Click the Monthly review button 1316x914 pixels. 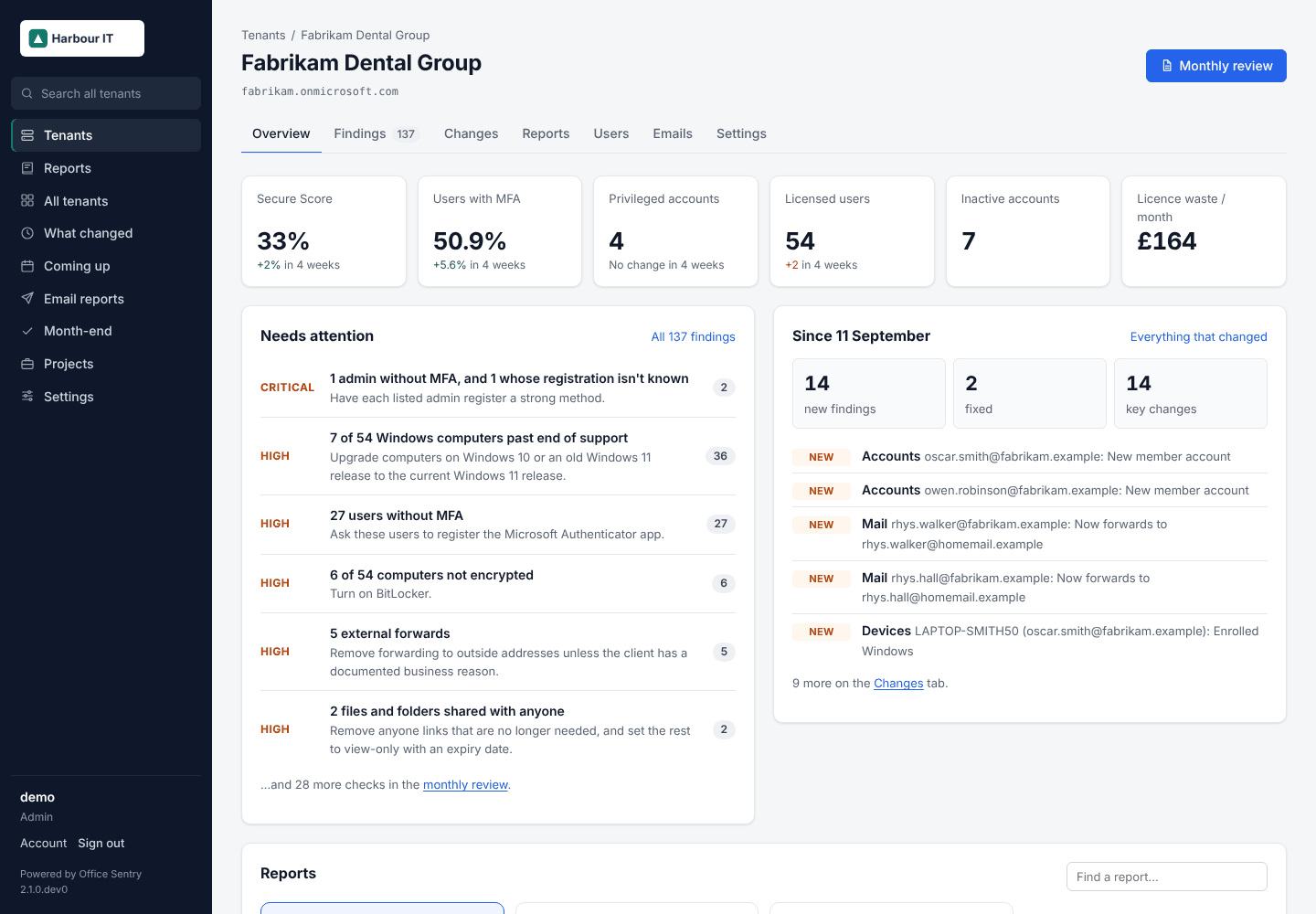[1216, 66]
